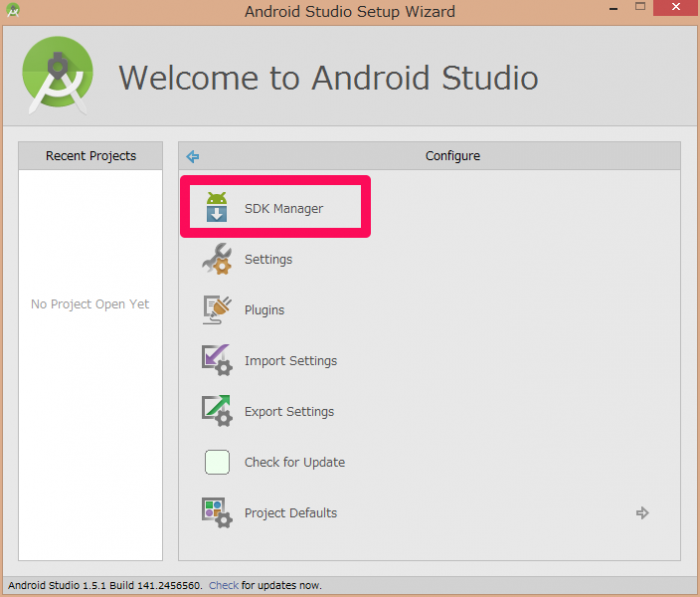Minimize the Setup Wizard window
The image size is (700, 597).
point(614,9)
